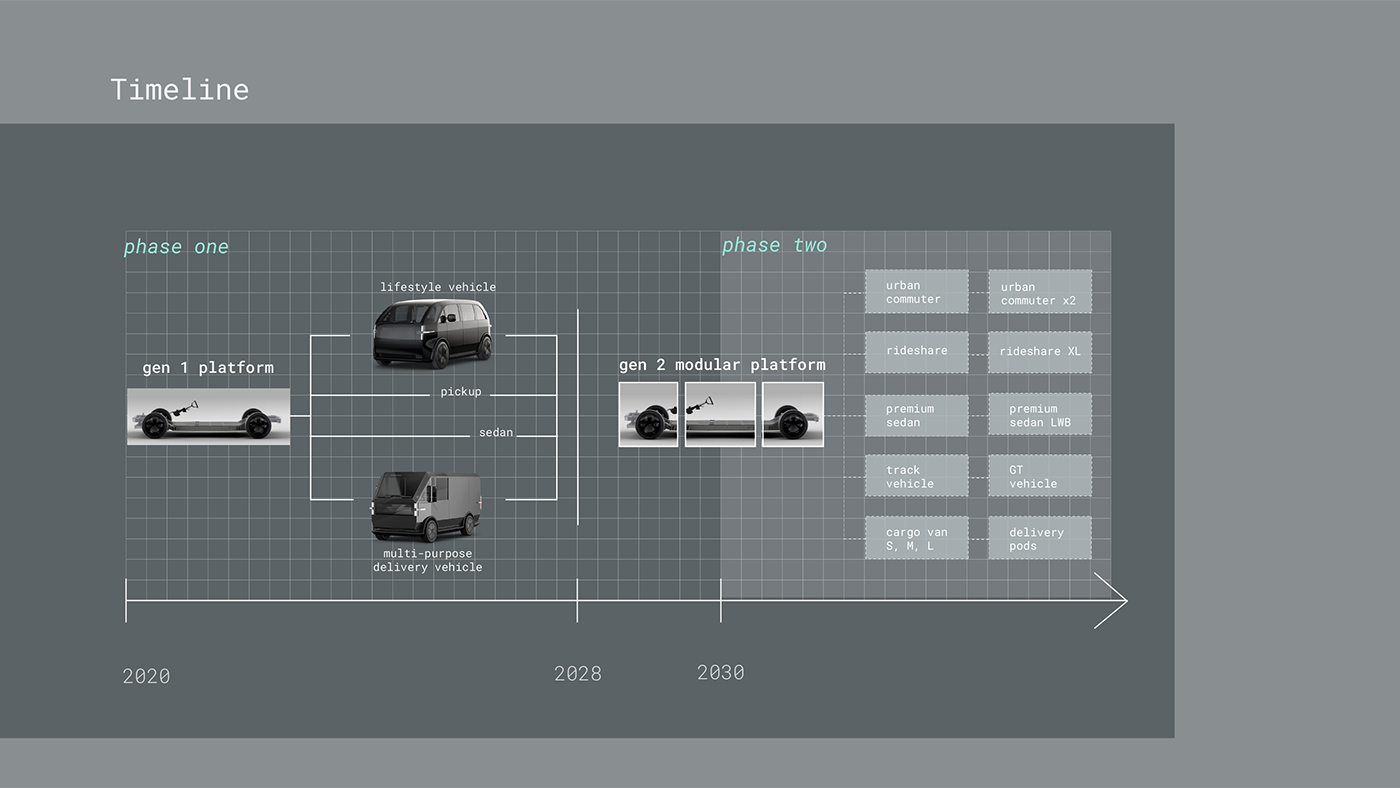Toggle the delivery pods option
Viewport: 1400px width, 788px height.
point(1039,538)
